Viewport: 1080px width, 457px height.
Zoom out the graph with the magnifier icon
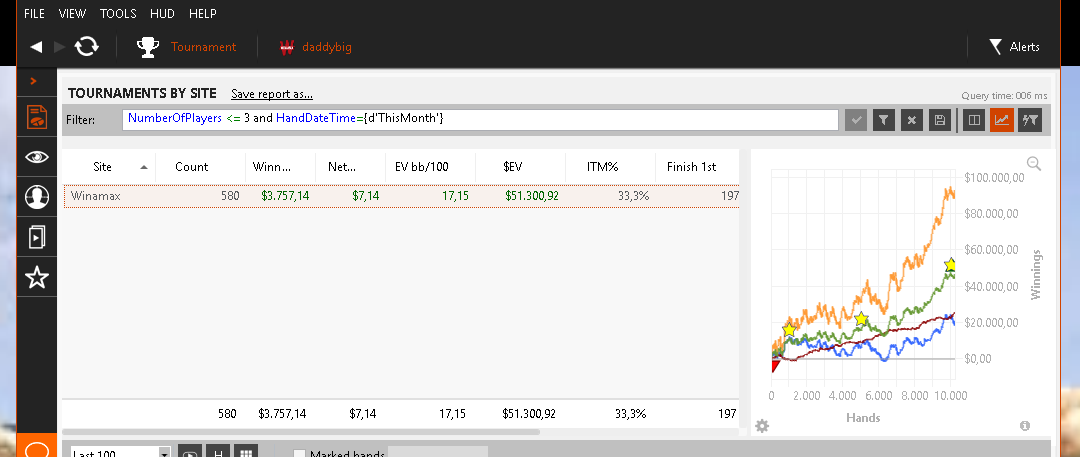pyautogui.click(x=1034, y=163)
